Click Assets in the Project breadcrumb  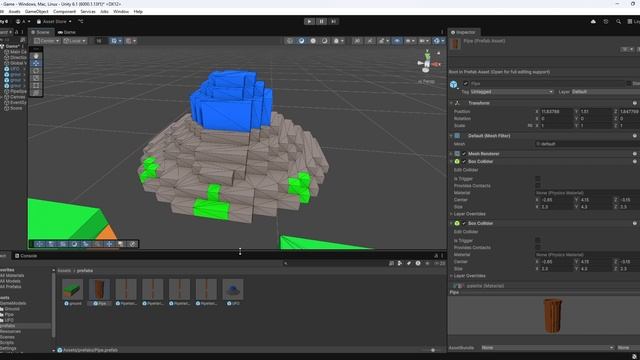tap(64, 271)
